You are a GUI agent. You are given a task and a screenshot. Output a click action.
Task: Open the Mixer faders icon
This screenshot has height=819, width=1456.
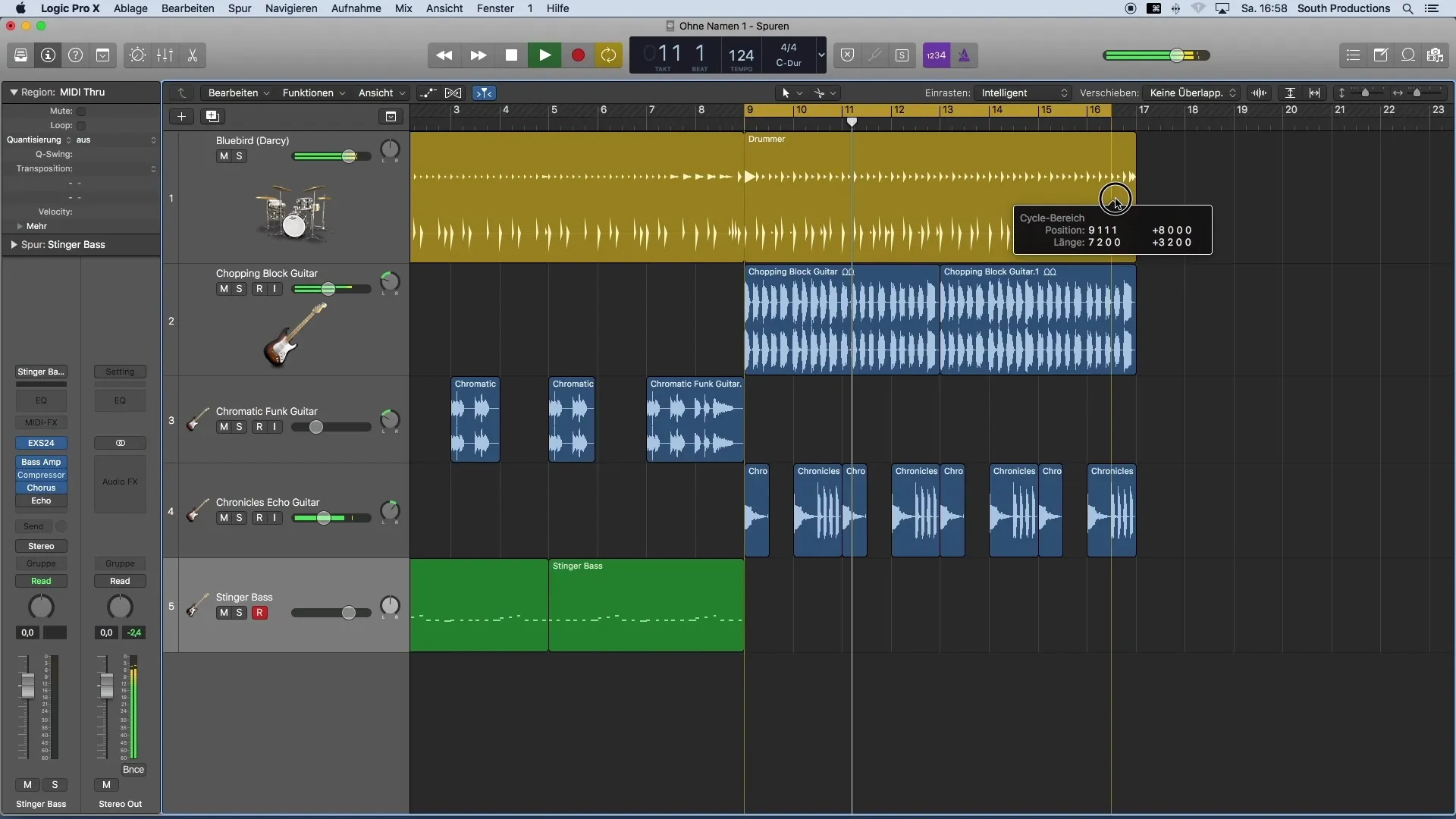click(165, 55)
